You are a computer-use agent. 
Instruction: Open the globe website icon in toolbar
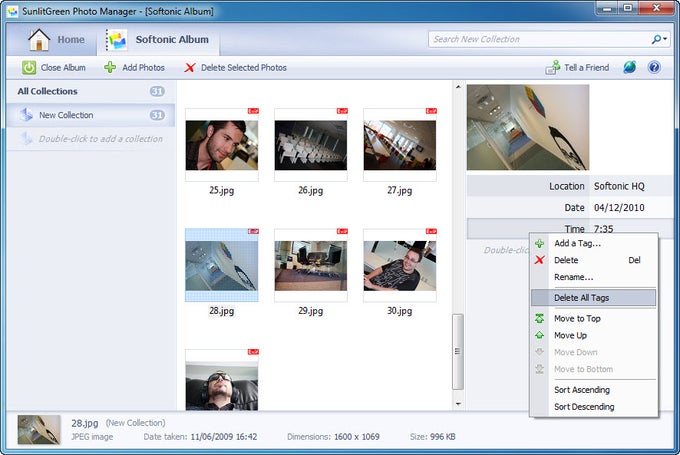point(630,67)
